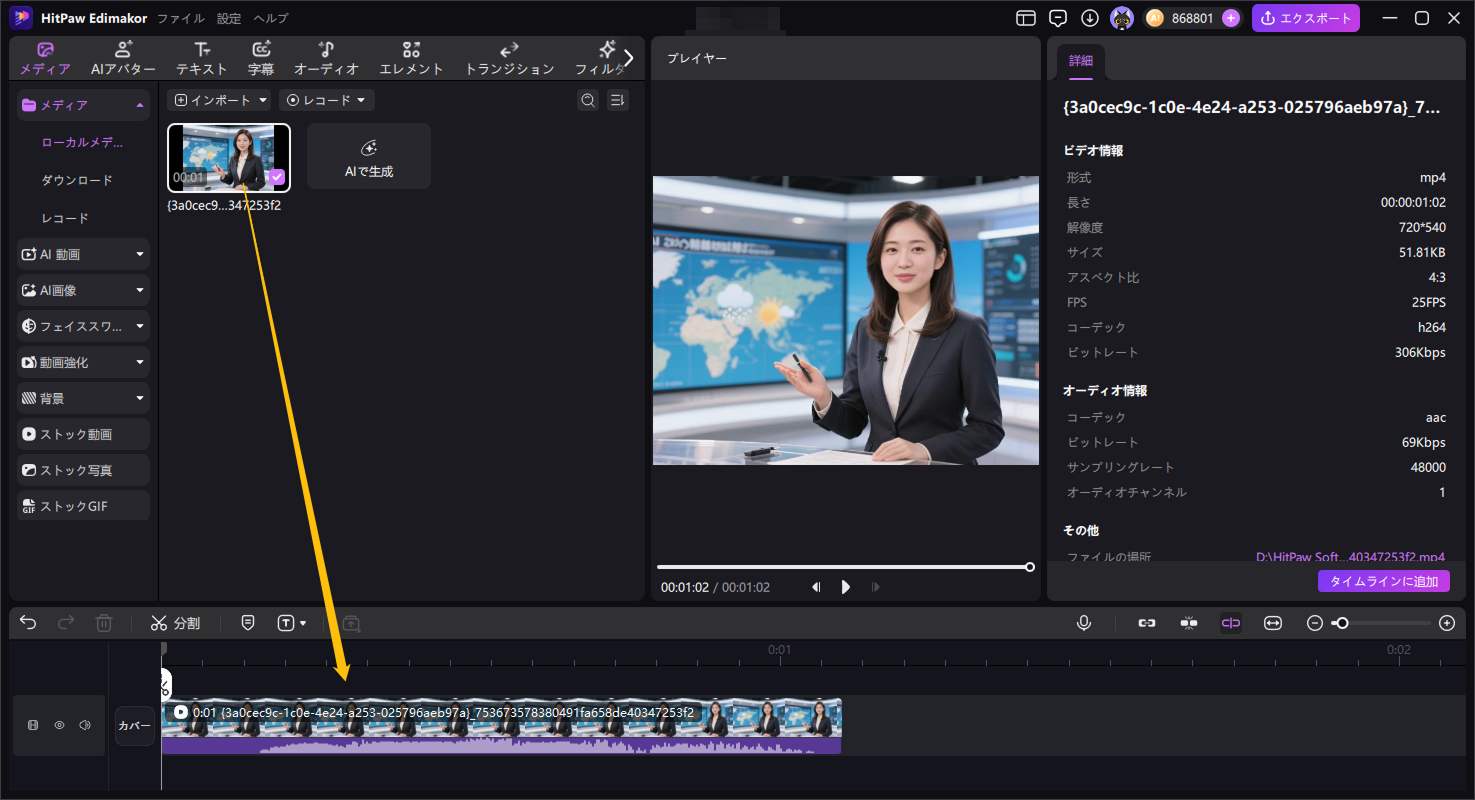This screenshot has width=1475, height=800.
Task: Lock the timeline track
Action: pos(33,724)
